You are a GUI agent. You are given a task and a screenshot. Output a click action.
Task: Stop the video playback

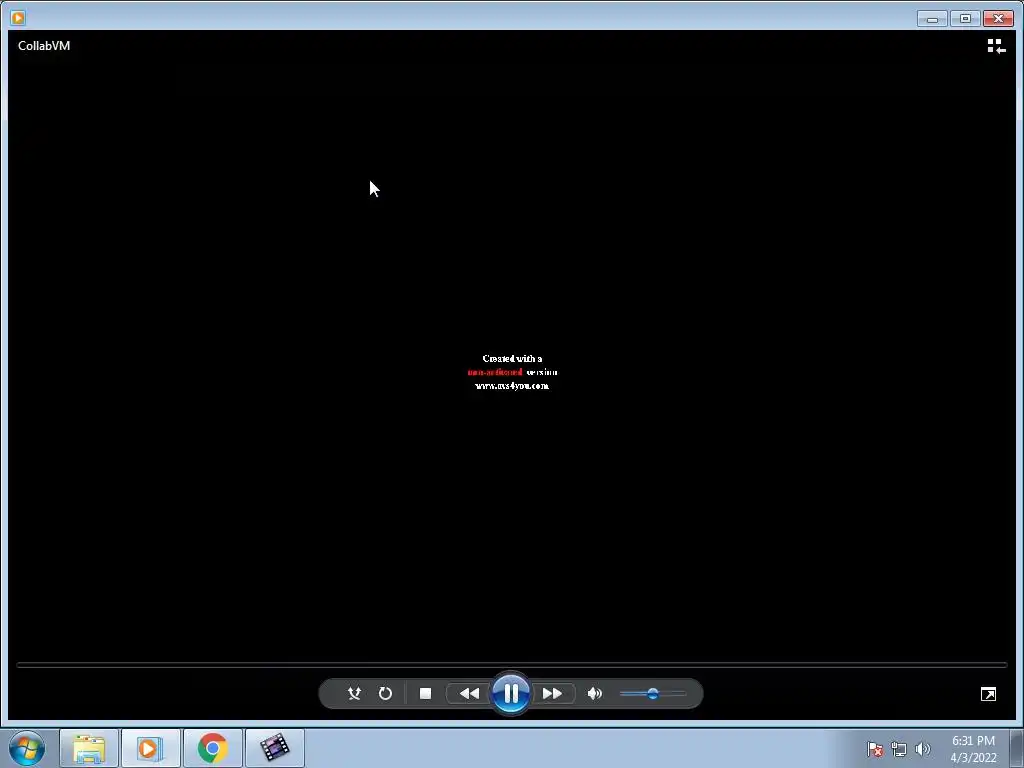[425, 694]
